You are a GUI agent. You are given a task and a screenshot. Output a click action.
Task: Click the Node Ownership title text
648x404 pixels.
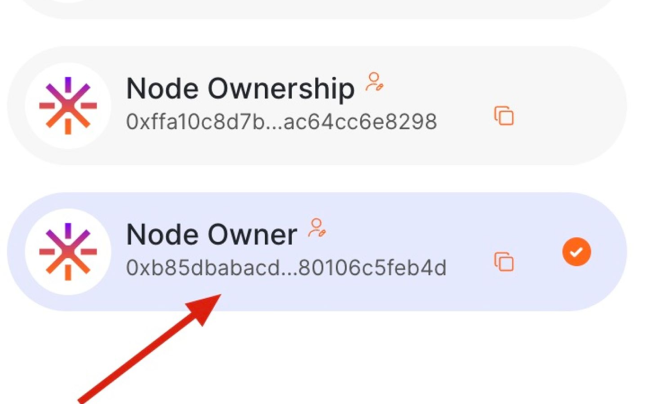tap(240, 89)
